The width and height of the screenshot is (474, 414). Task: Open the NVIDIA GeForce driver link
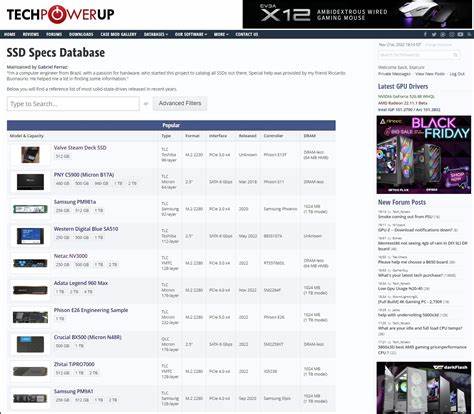[406, 96]
